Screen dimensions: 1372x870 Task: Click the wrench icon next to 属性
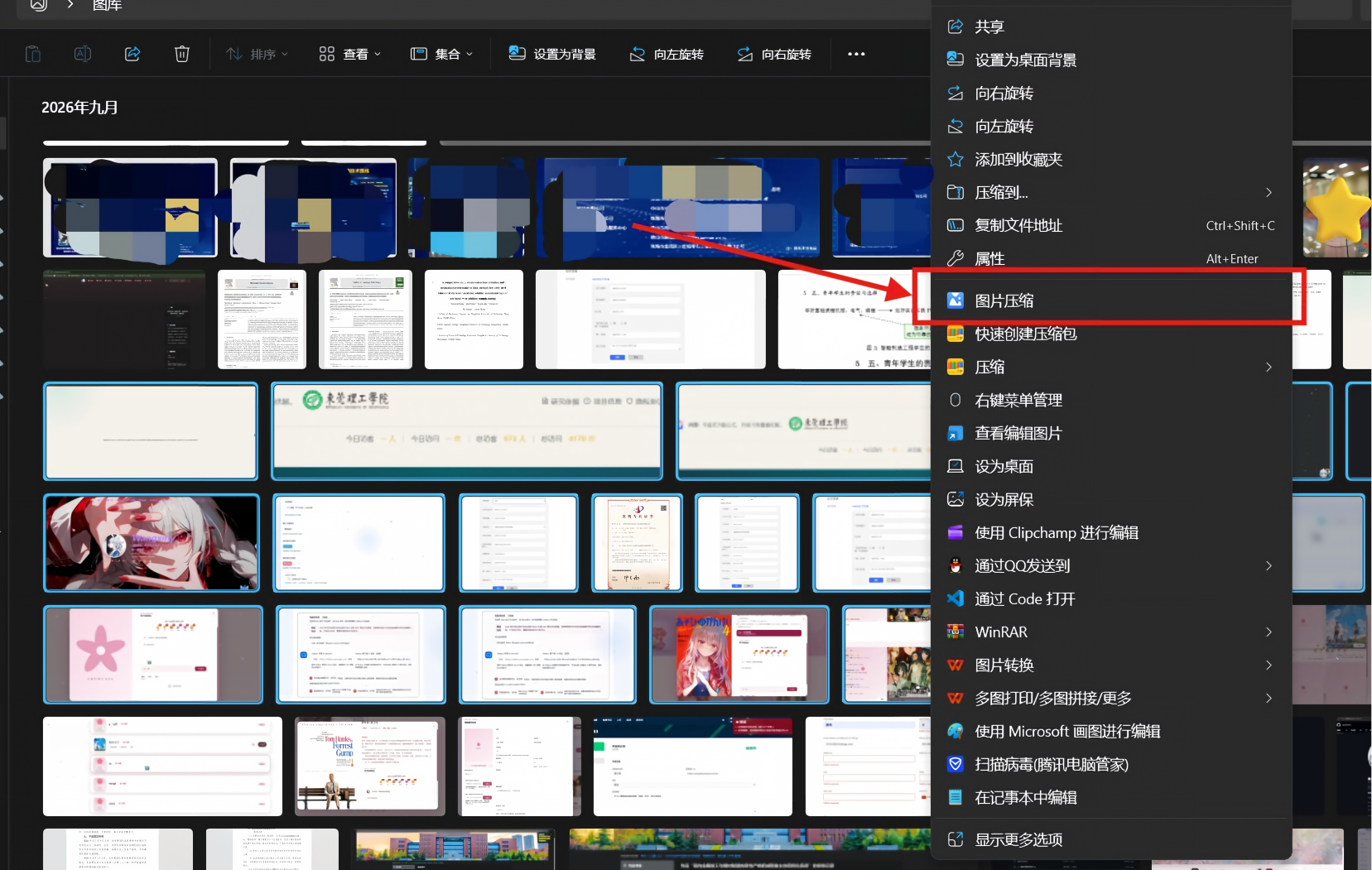pos(956,258)
